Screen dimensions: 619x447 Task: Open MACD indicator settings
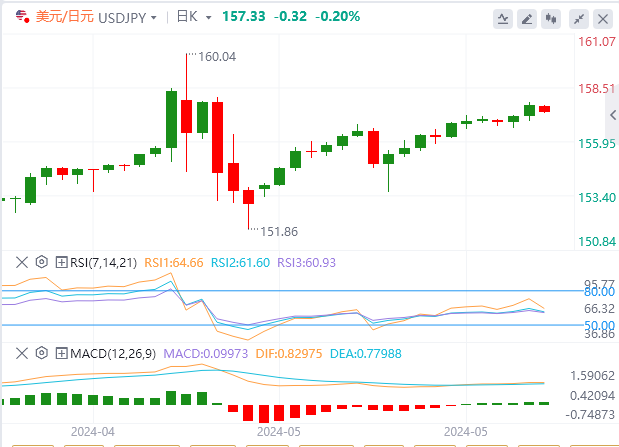(41, 353)
